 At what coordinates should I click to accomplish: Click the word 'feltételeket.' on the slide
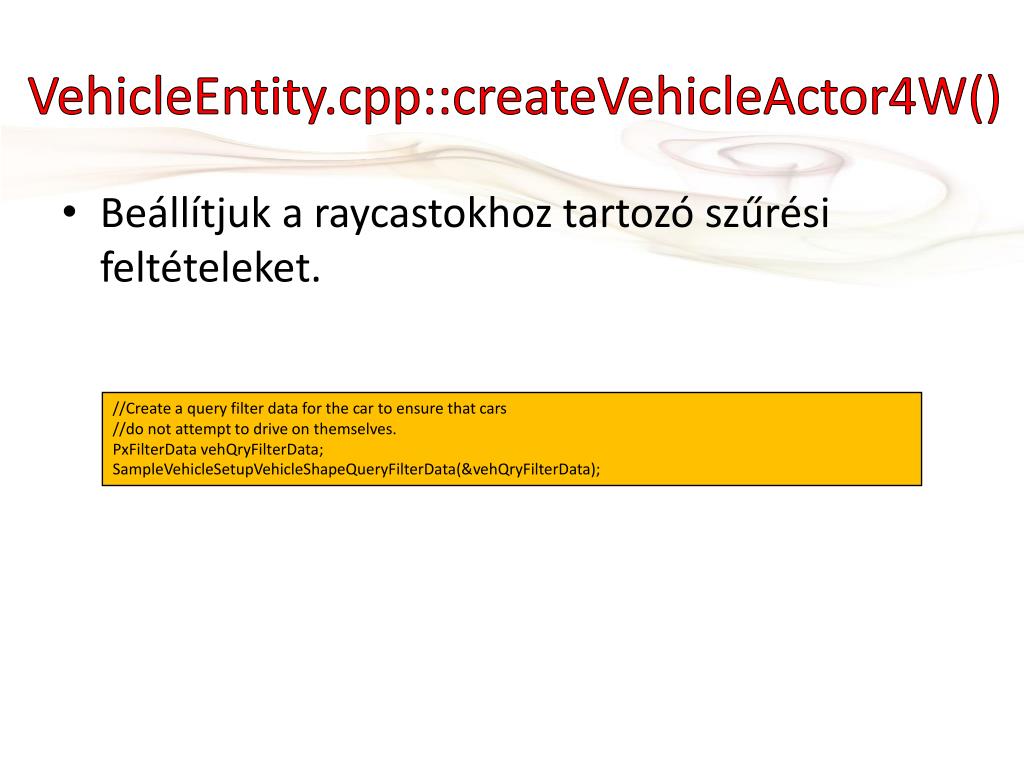210,268
